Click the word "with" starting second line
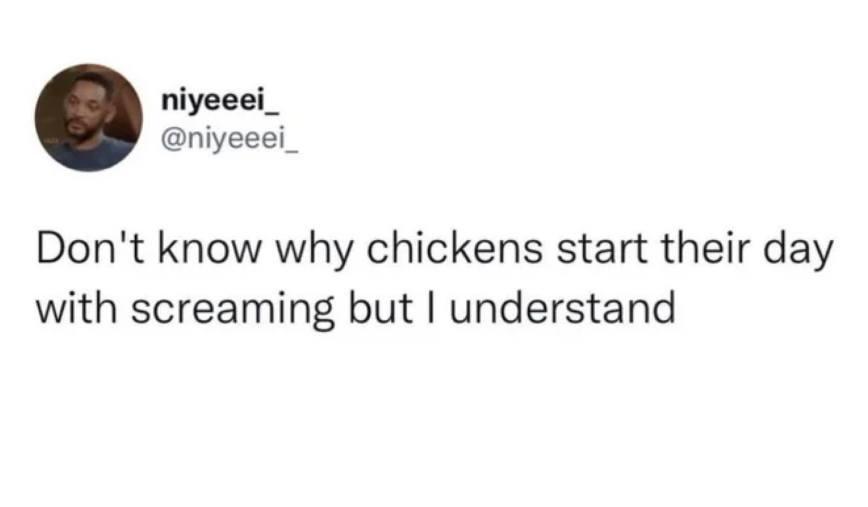 click(x=77, y=308)
